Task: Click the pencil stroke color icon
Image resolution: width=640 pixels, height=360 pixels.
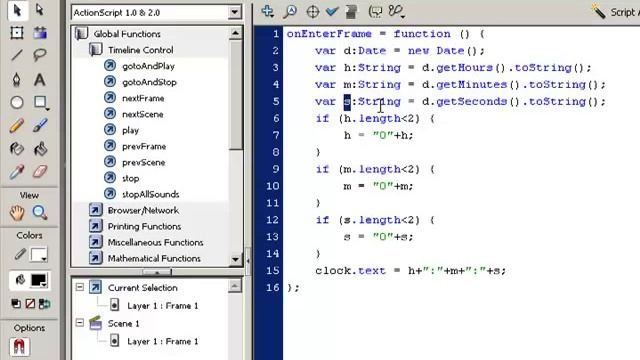Action: [20, 254]
